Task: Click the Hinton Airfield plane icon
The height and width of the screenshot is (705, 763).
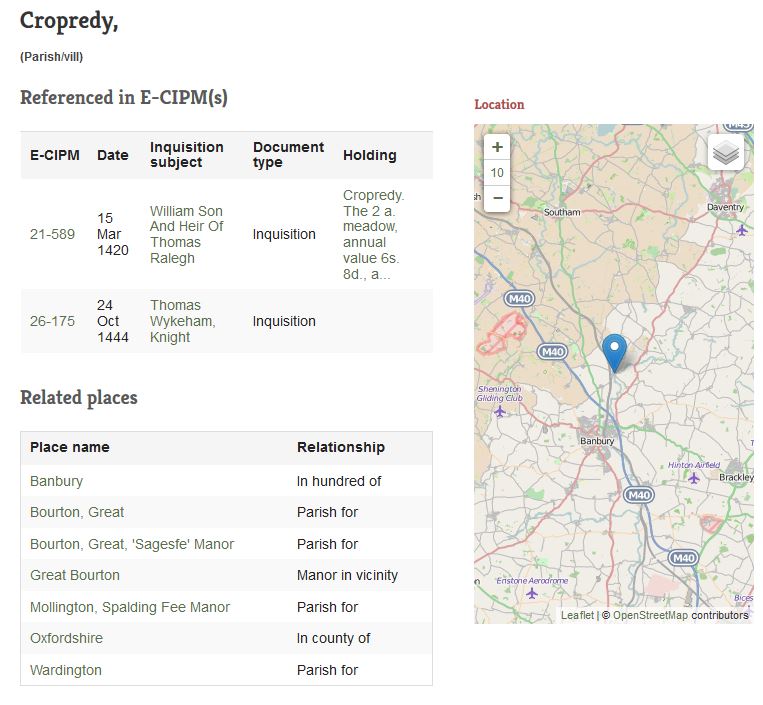Action: [x=693, y=478]
